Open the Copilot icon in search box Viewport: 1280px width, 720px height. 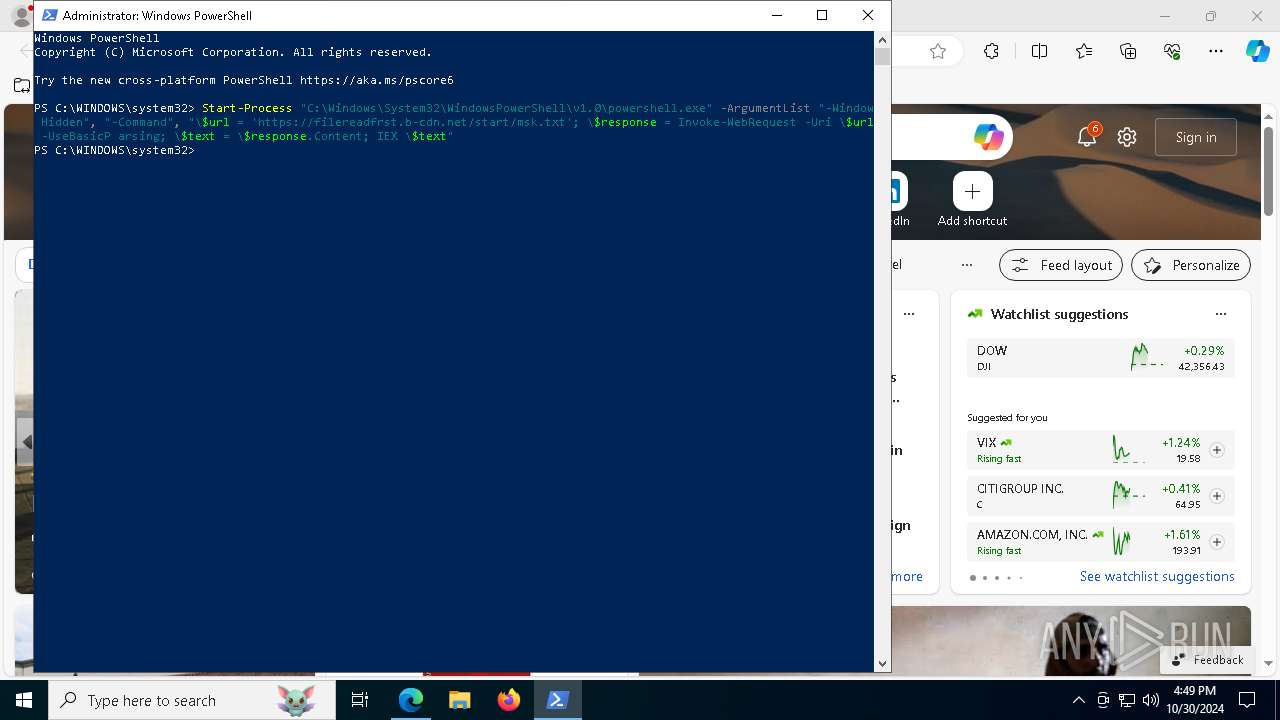pos(988,138)
